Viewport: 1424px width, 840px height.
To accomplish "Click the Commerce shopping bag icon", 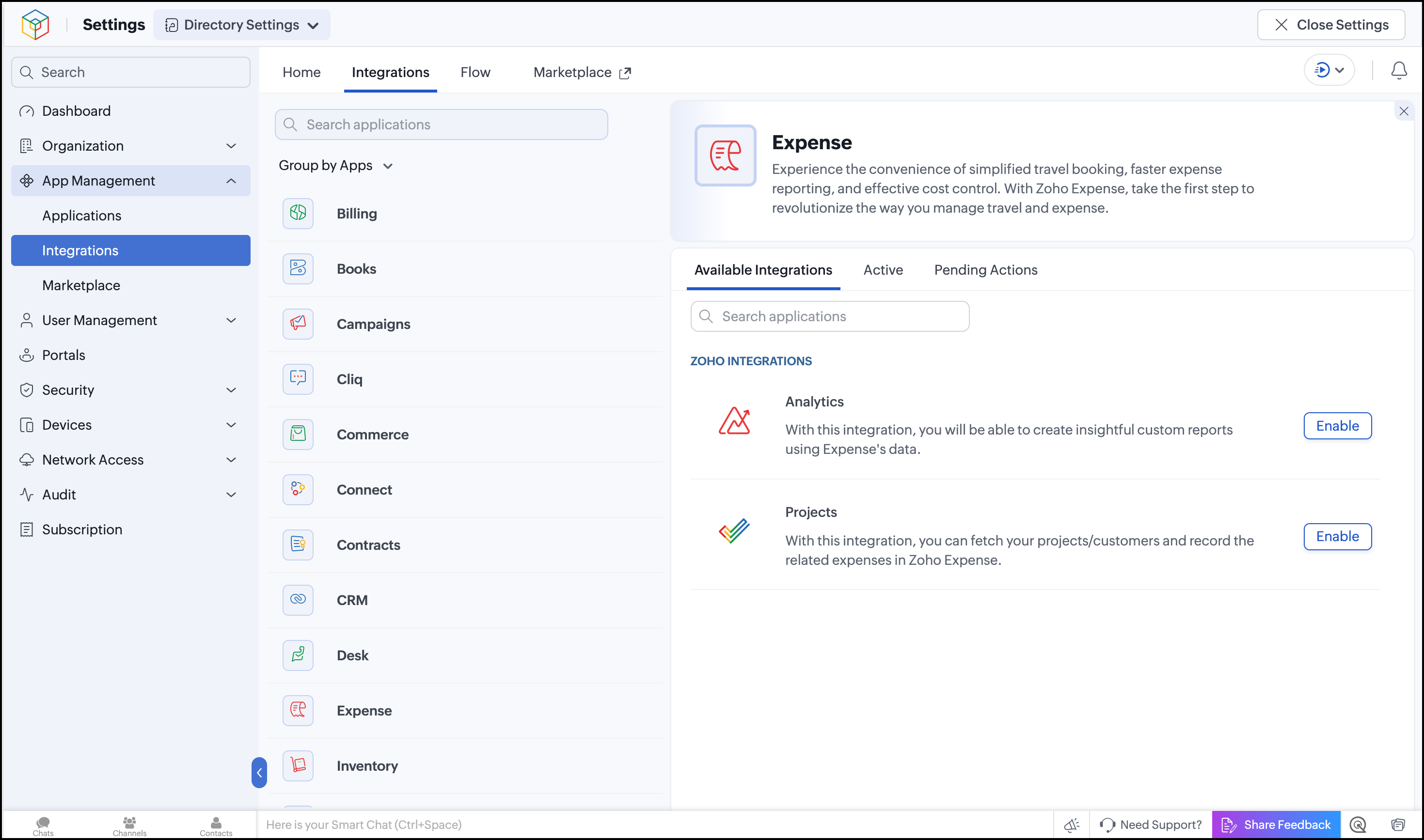I will click(298, 434).
